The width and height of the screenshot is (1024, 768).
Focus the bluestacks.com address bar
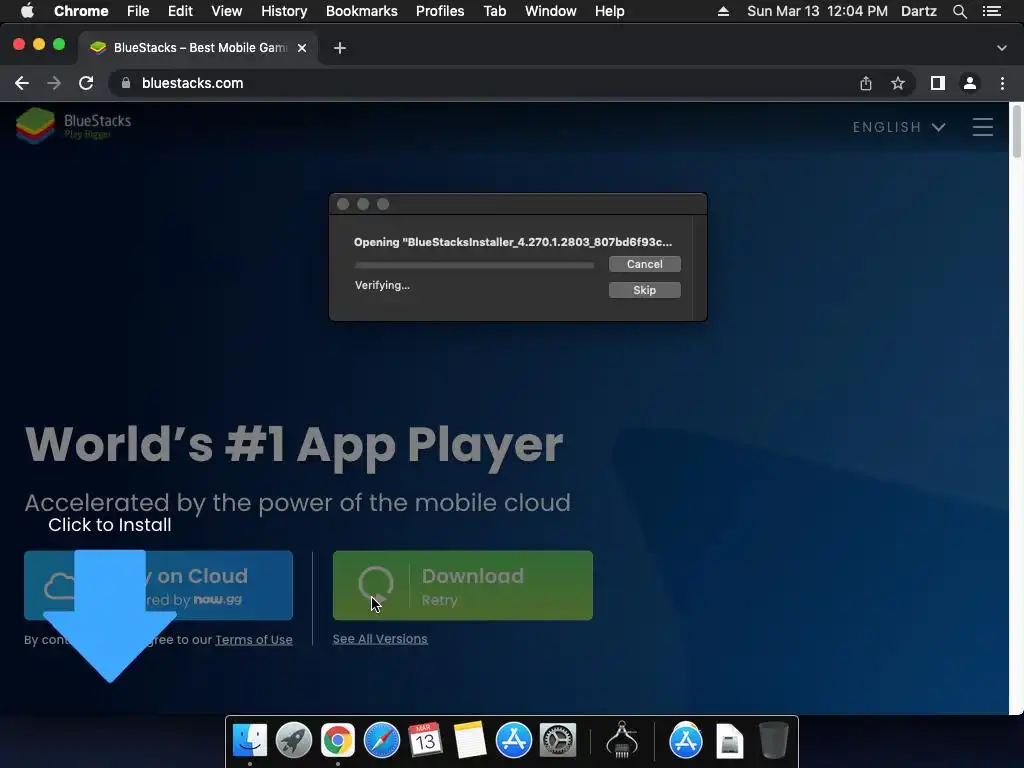tap(483, 83)
